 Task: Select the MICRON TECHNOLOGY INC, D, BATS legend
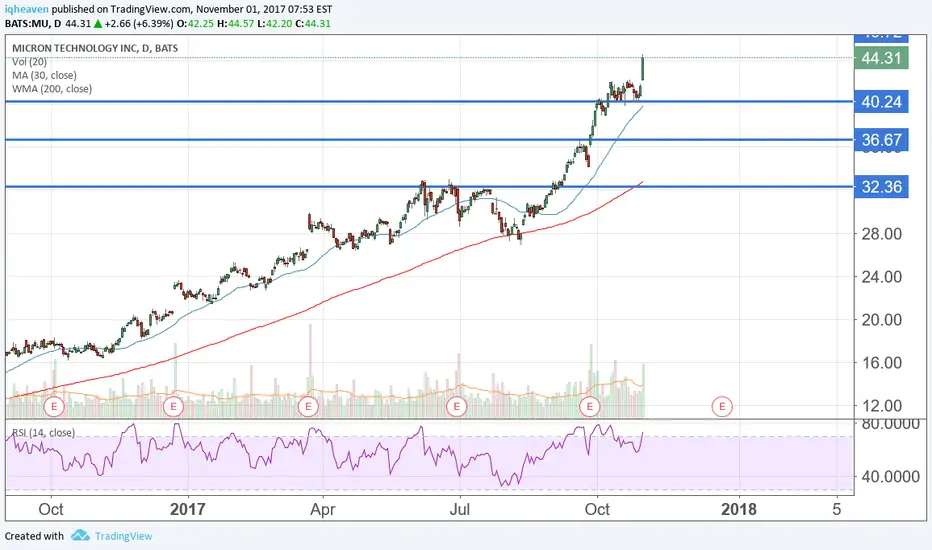(x=95, y=48)
